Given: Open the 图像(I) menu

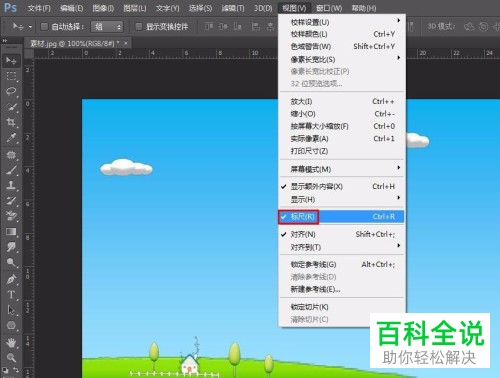Looking at the screenshot, I should (x=103, y=8).
